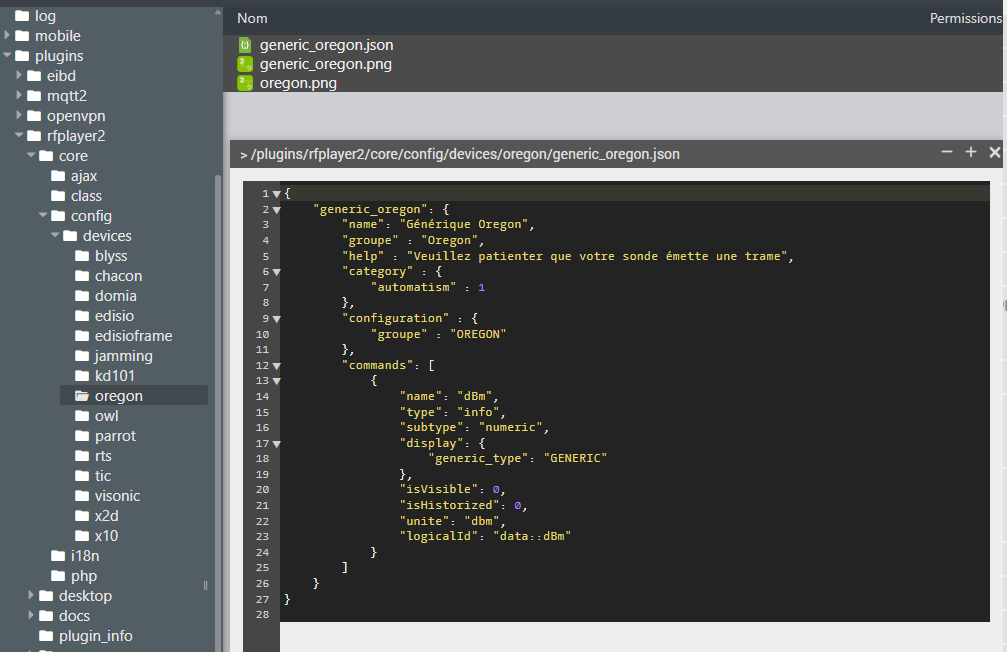Viewport: 1007px width, 652px height.
Task: Select the generic_oregon.png image icon
Action: click(245, 64)
